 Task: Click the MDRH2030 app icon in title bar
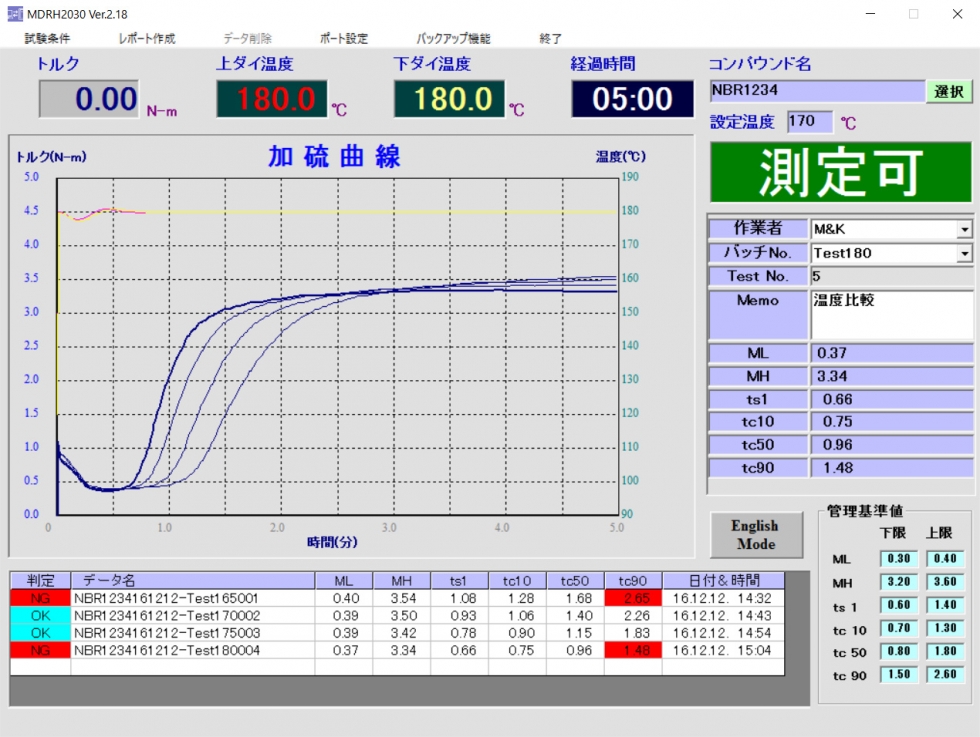pyautogui.click(x=14, y=14)
